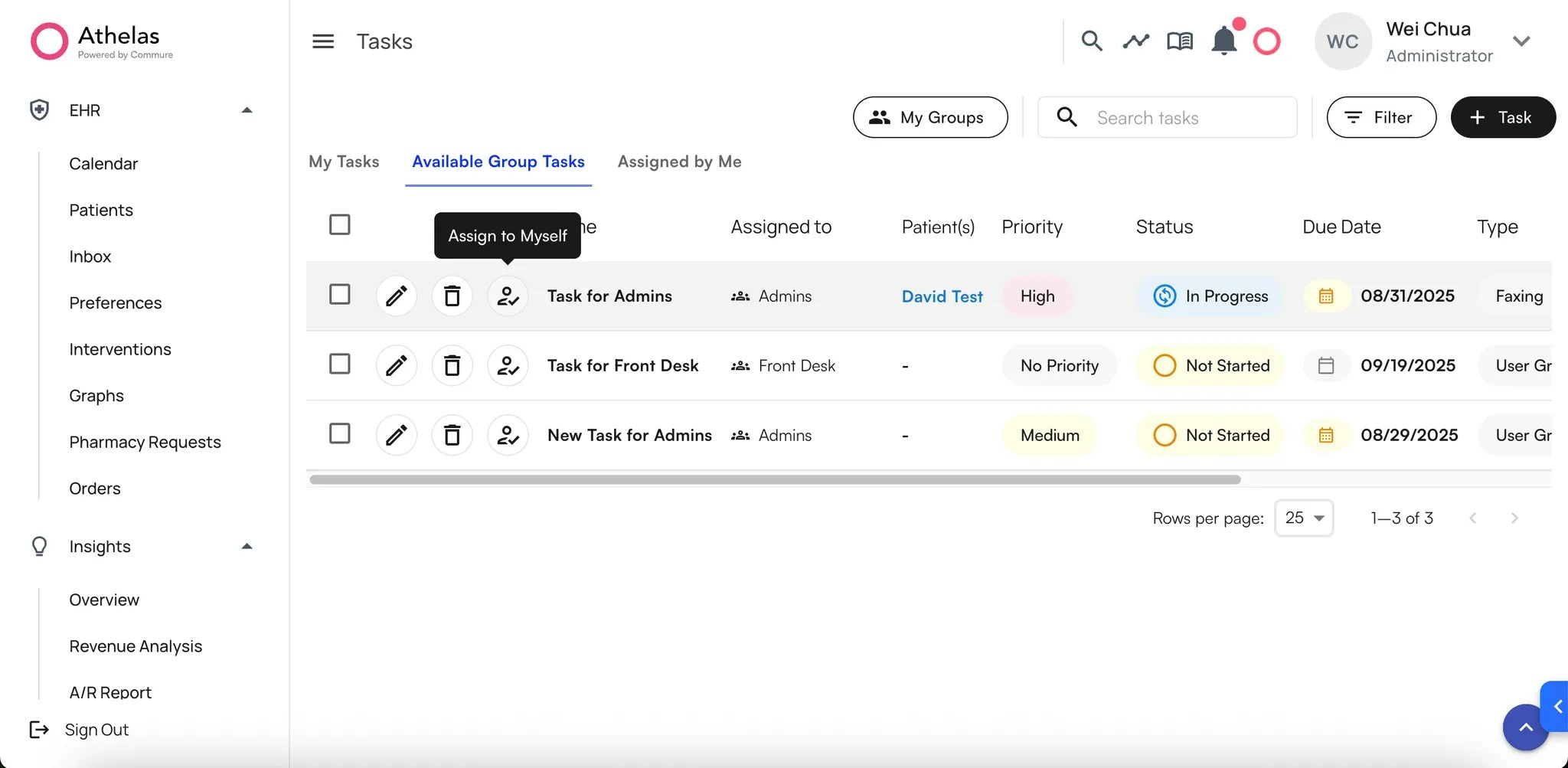
Task: Select all tasks using the header checkbox
Action: (x=339, y=224)
